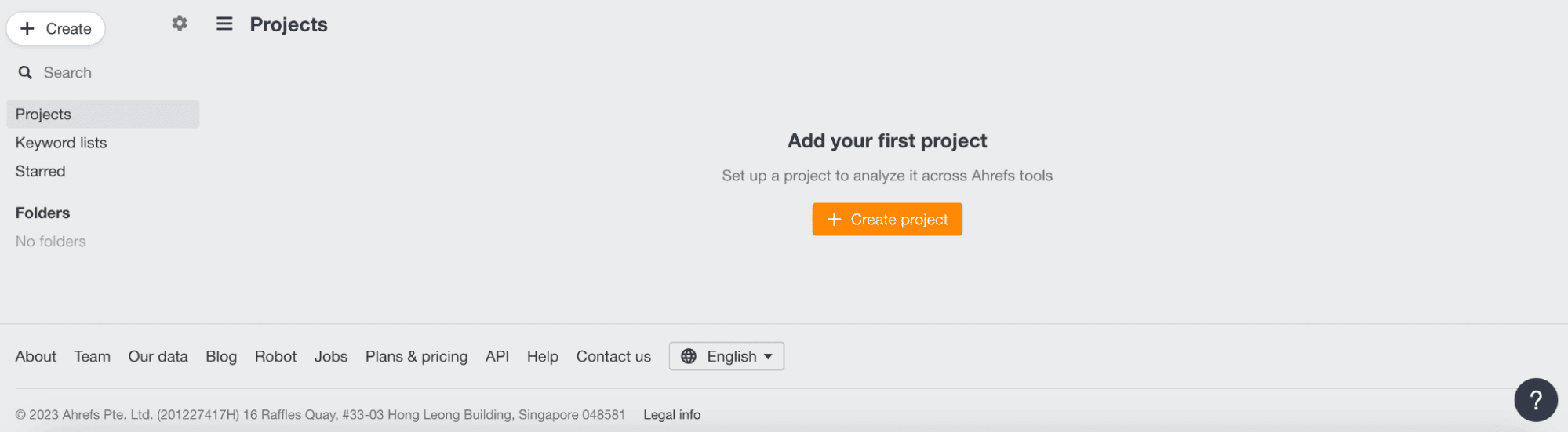
Task: Open the Our data link
Action: [158, 357]
